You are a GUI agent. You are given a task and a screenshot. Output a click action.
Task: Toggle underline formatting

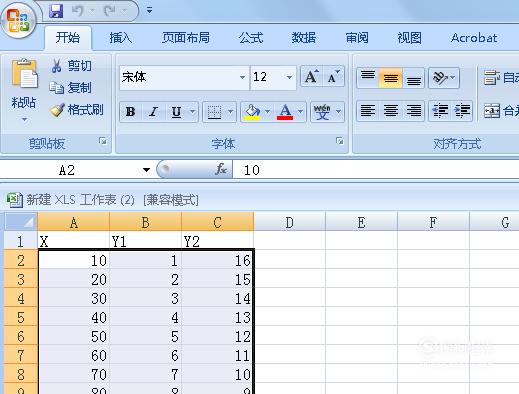tap(176, 112)
